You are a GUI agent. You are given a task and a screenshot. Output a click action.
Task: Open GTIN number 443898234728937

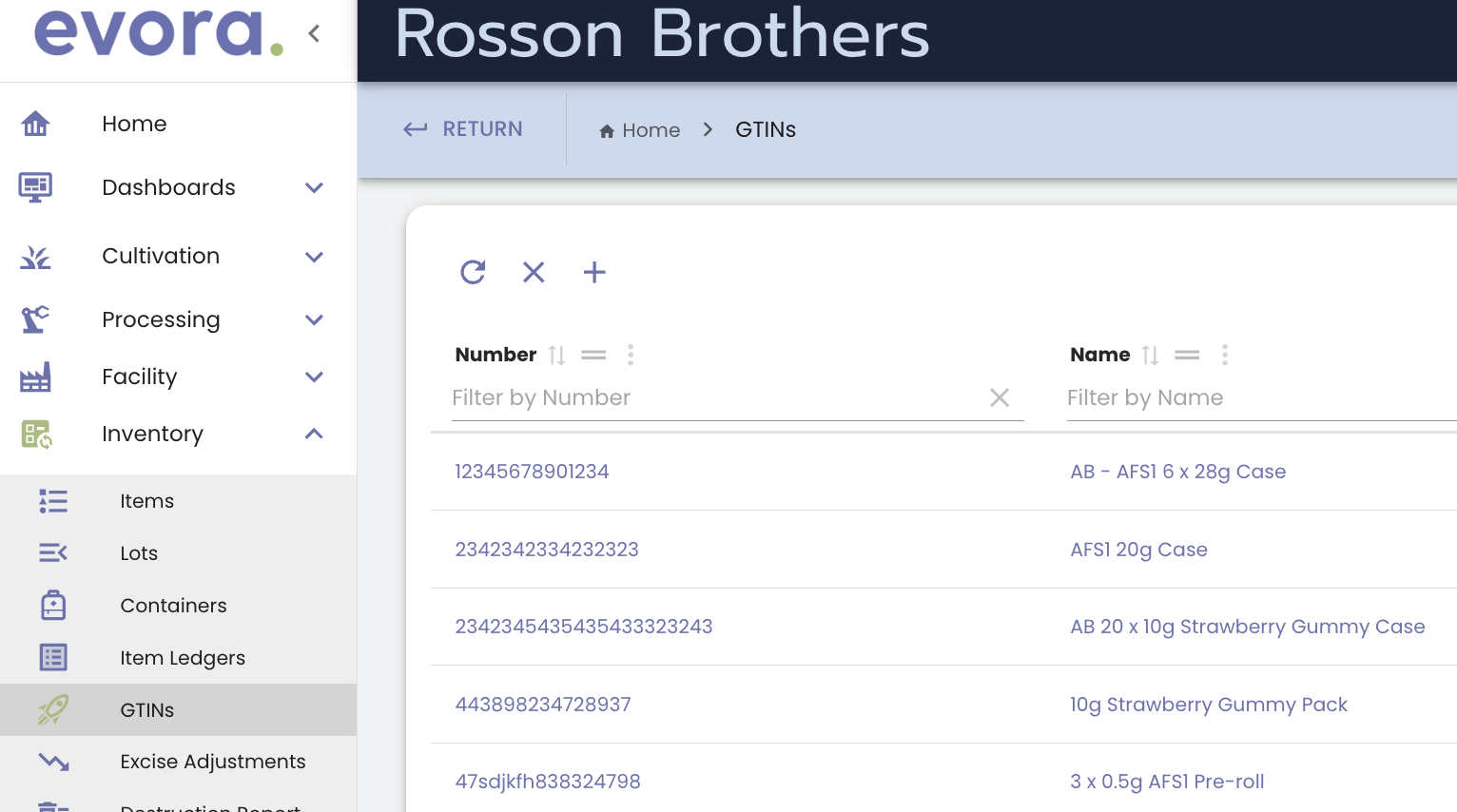pos(543,705)
